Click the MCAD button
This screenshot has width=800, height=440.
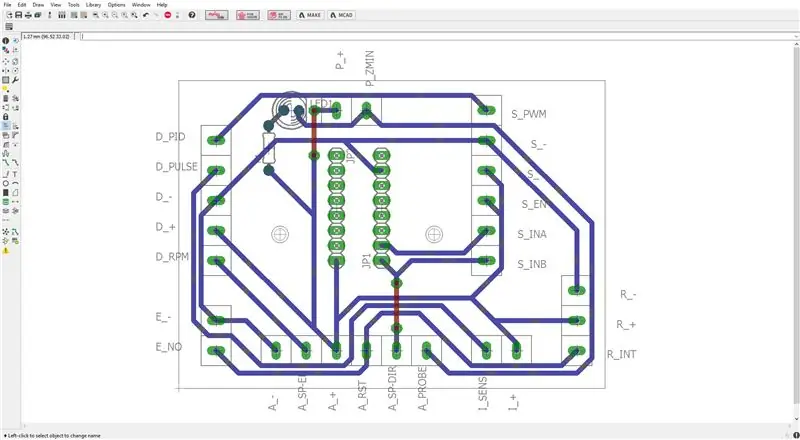click(341, 15)
